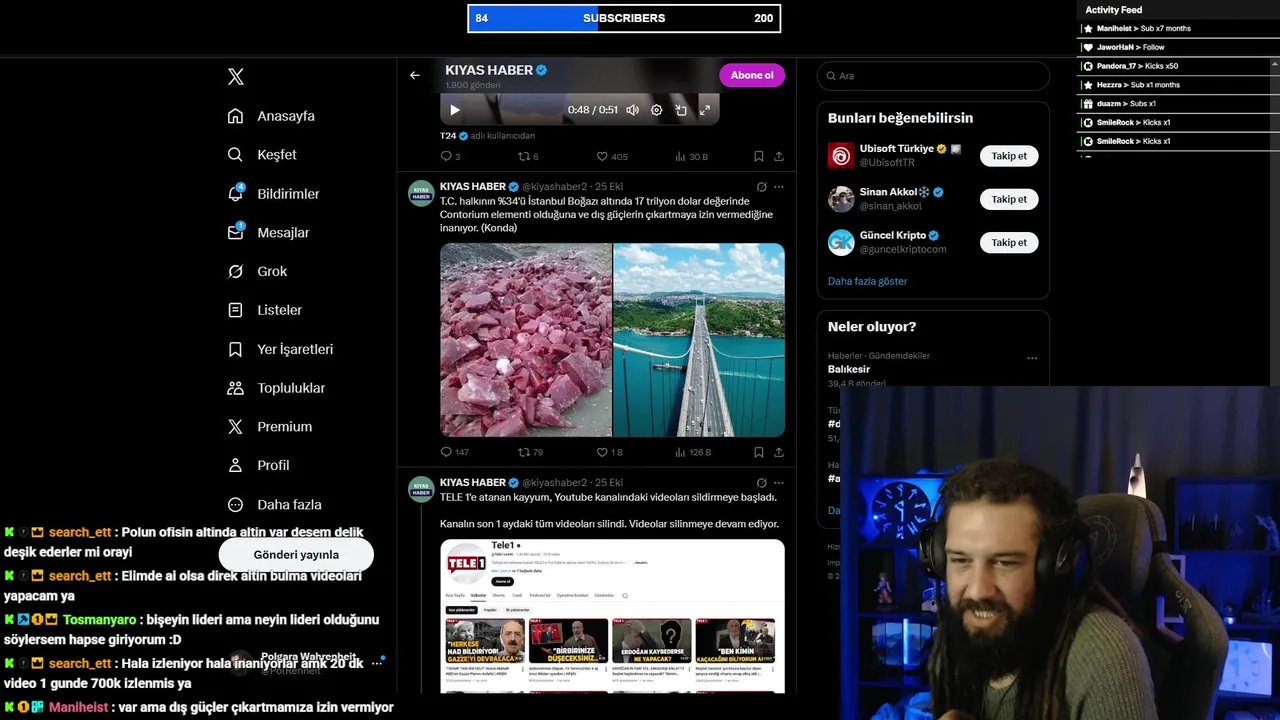Image resolution: width=1280 pixels, height=720 pixels.
Task: Open the Tele1 YouTube screenshot image
Action: coord(612,616)
